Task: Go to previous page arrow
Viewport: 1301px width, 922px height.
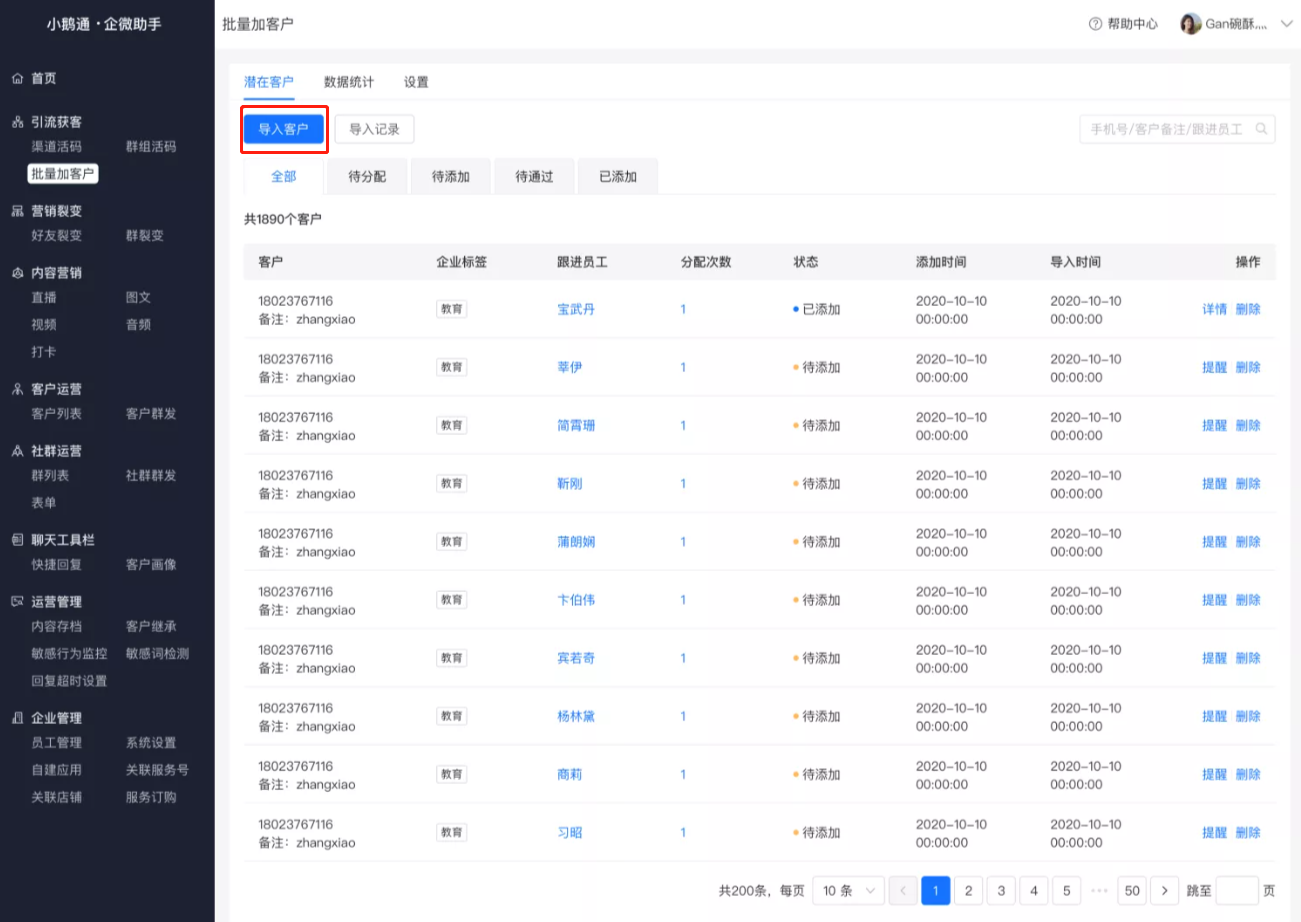Action: [x=903, y=890]
